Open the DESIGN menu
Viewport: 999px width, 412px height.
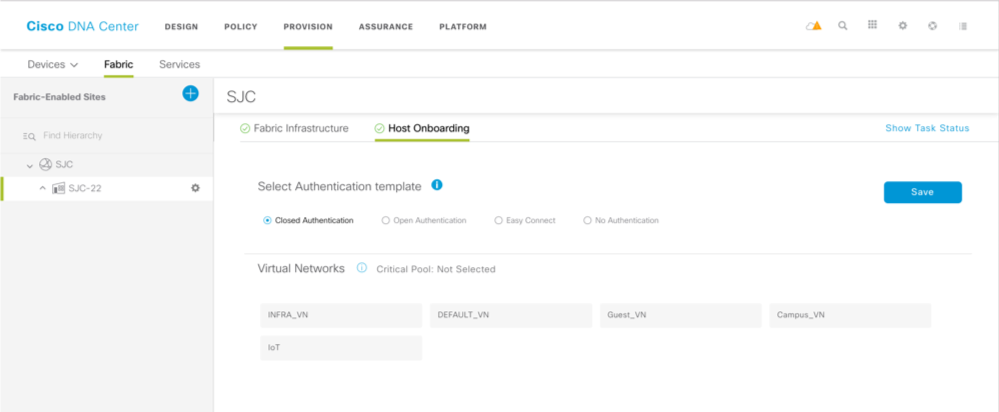182,27
